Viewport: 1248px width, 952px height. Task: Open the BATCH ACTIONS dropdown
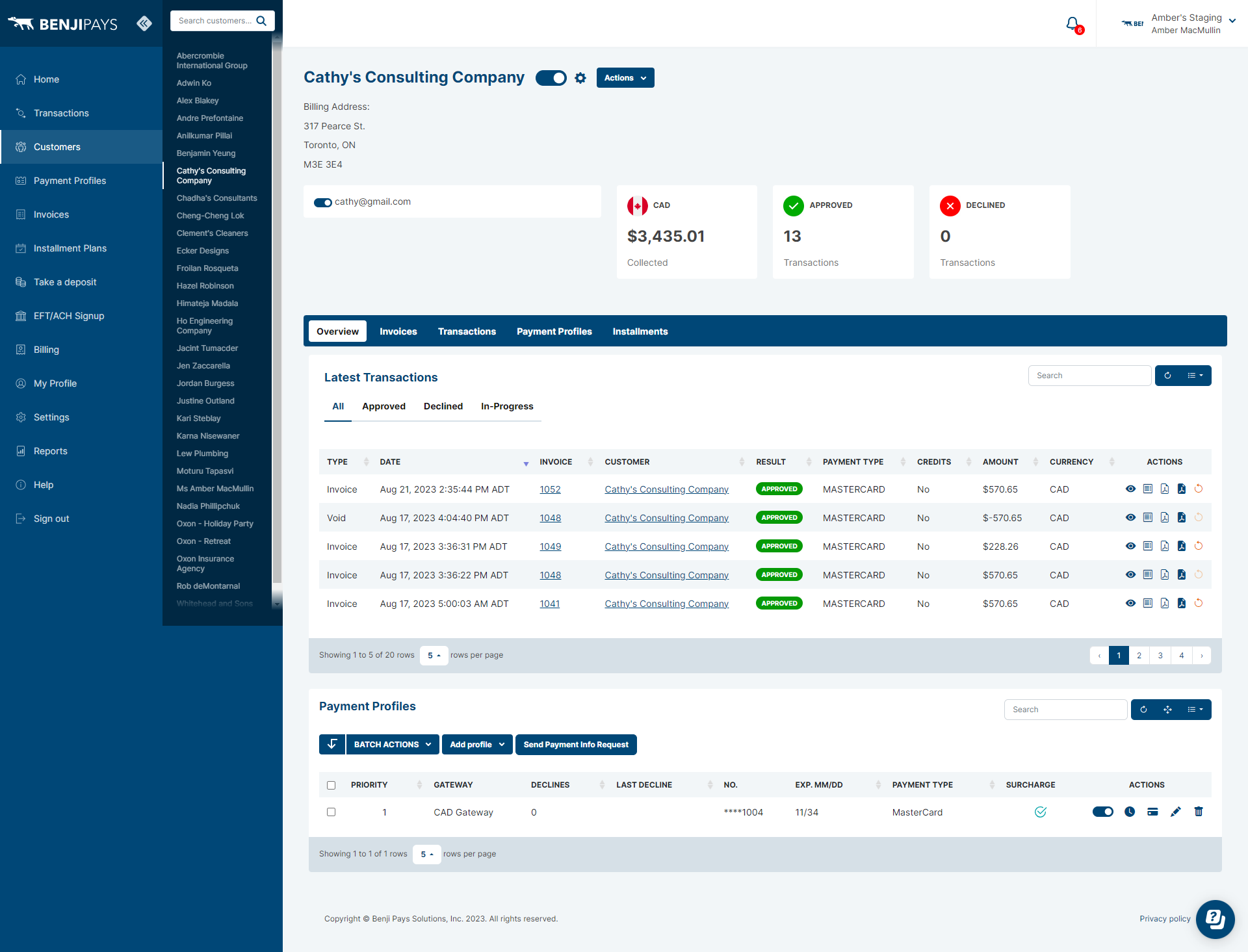[392, 745]
